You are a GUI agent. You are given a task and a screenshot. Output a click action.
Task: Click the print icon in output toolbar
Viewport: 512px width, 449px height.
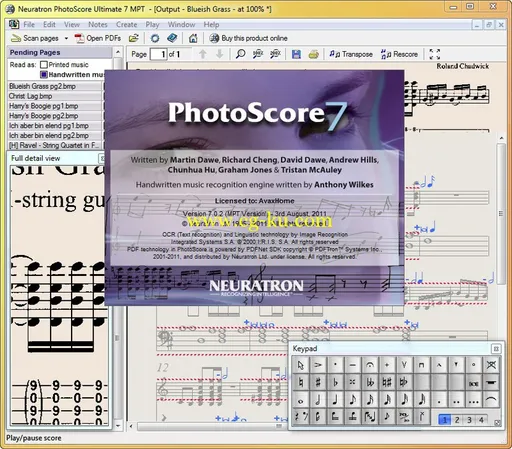click(x=313, y=54)
